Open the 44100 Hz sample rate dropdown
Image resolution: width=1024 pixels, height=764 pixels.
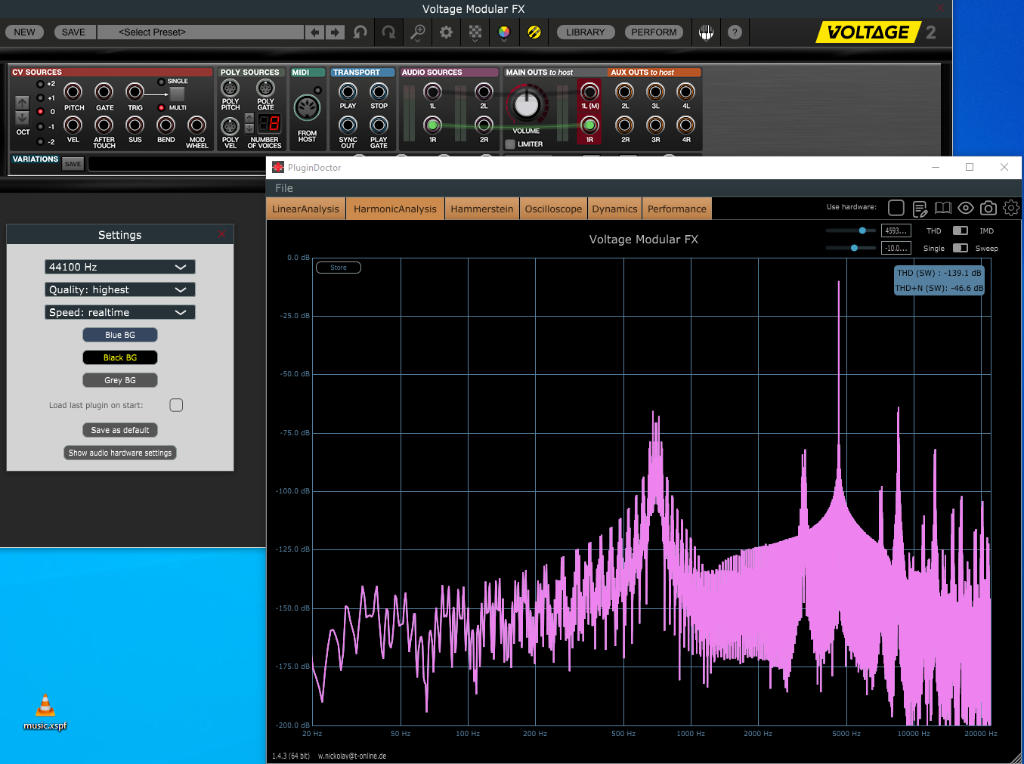[x=120, y=266]
